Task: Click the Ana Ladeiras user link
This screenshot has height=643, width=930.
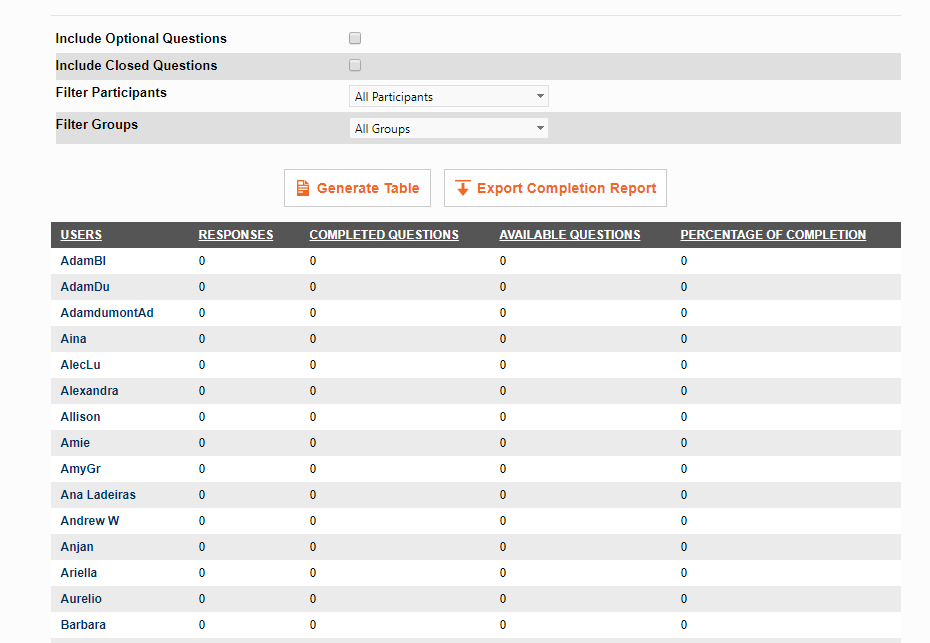Action: coord(98,495)
